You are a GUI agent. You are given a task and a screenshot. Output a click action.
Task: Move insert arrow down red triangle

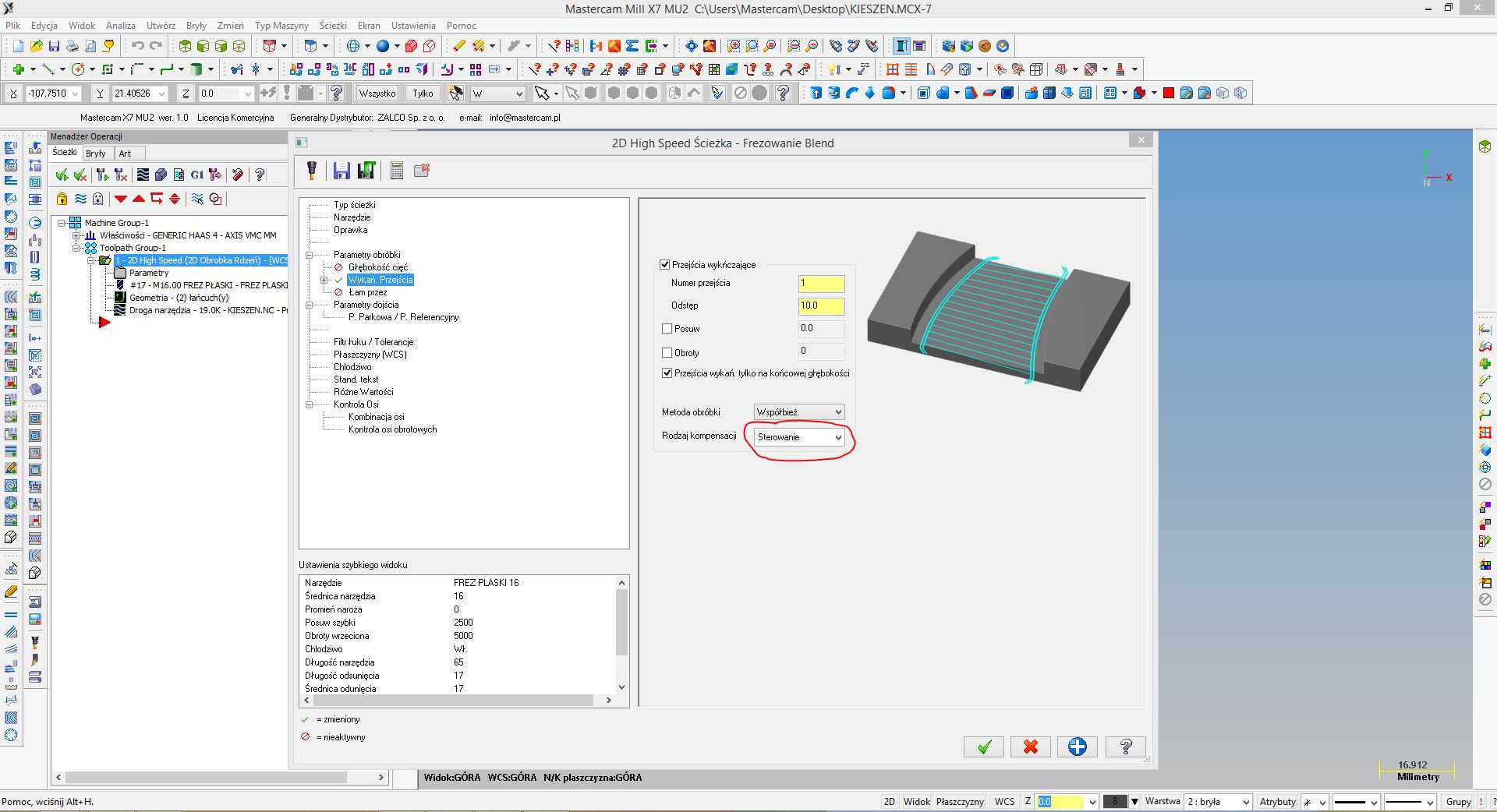[121, 199]
